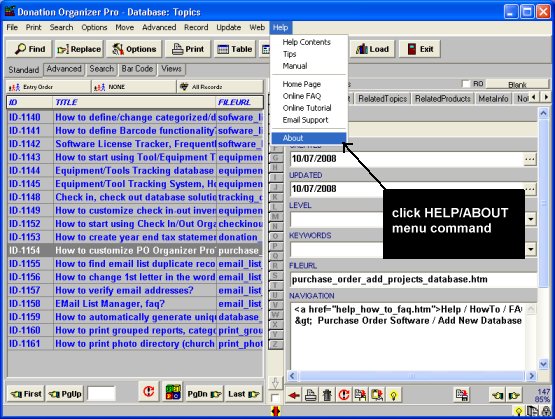Click the colorful grid icon next to PgDn
The width and height of the screenshot is (555, 419).
click(x=173, y=392)
